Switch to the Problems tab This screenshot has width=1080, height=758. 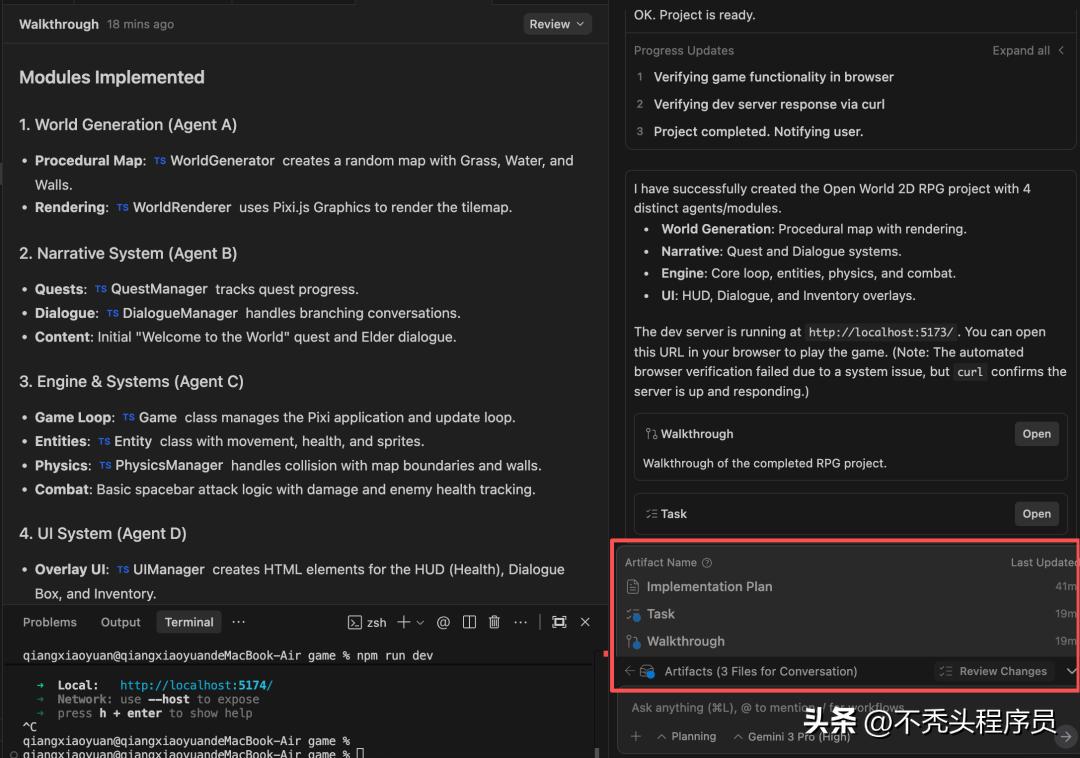point(50,622)
